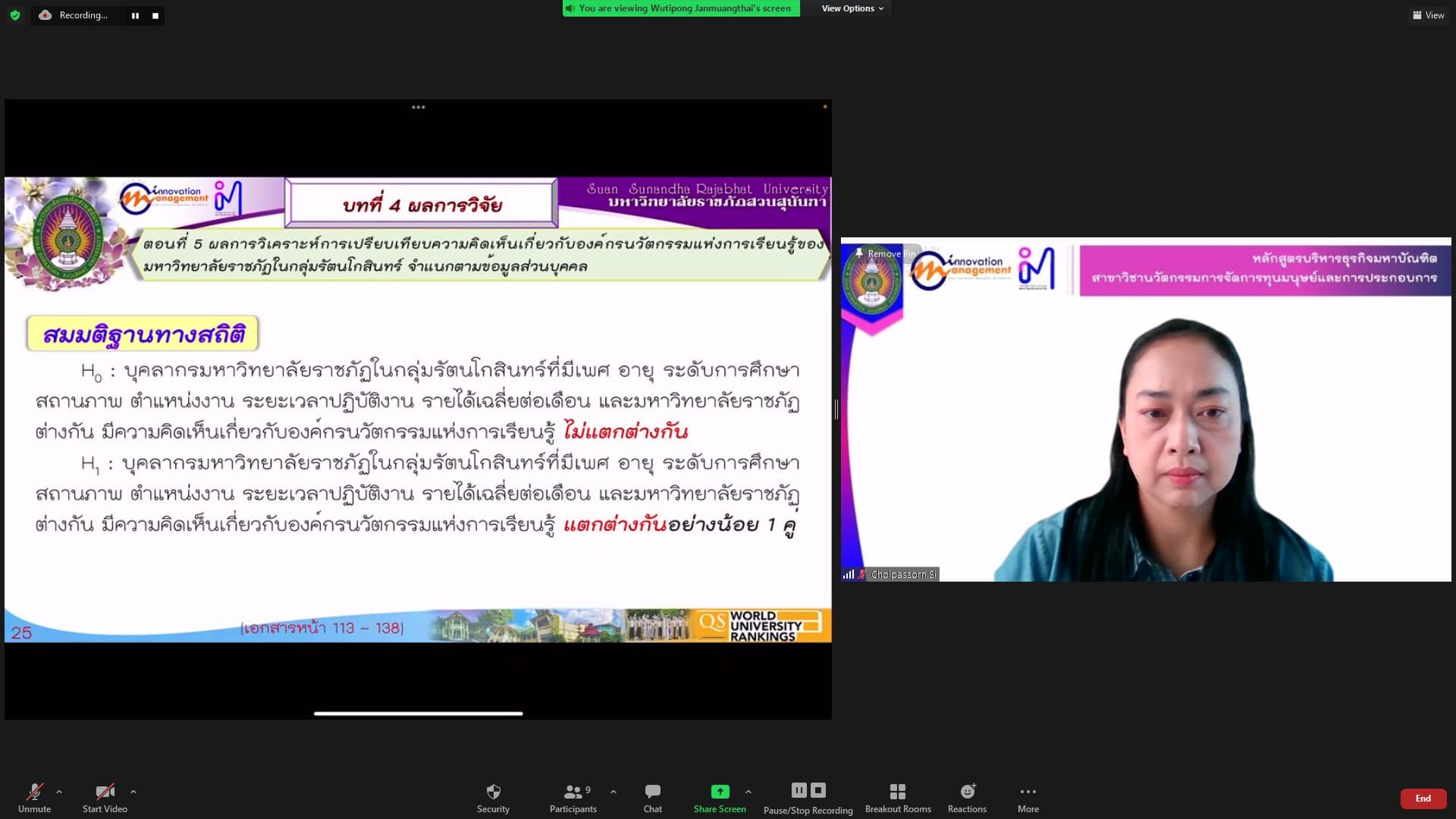Click the Remove Pin button on video

coord(885,253)
